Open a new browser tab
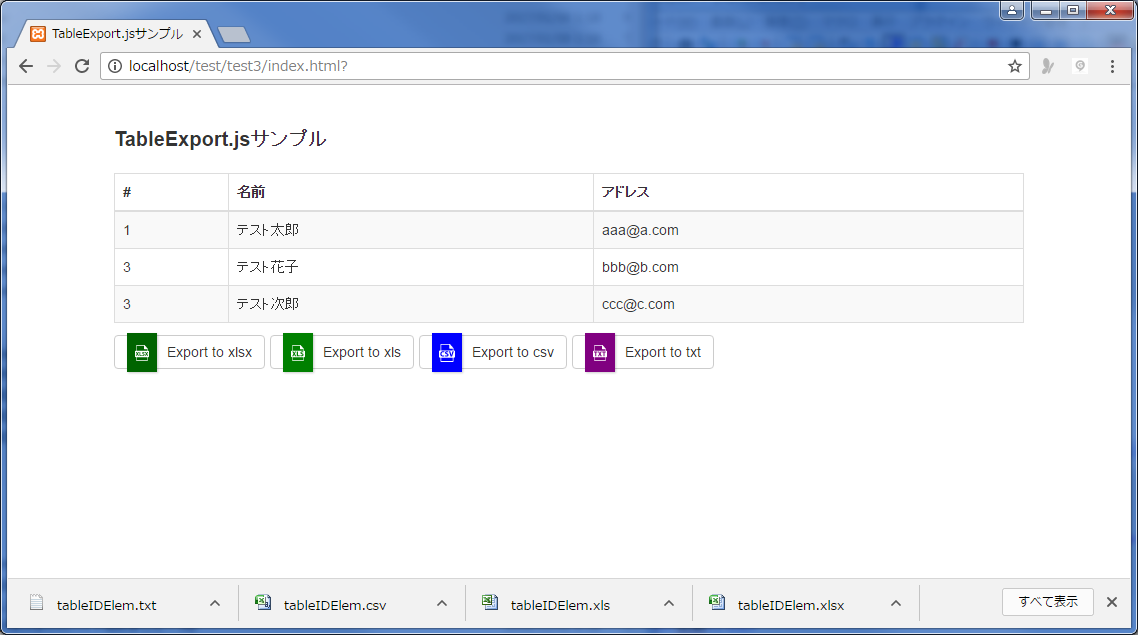The width and height of the screenshot is (1138, 635). (234, 34)
